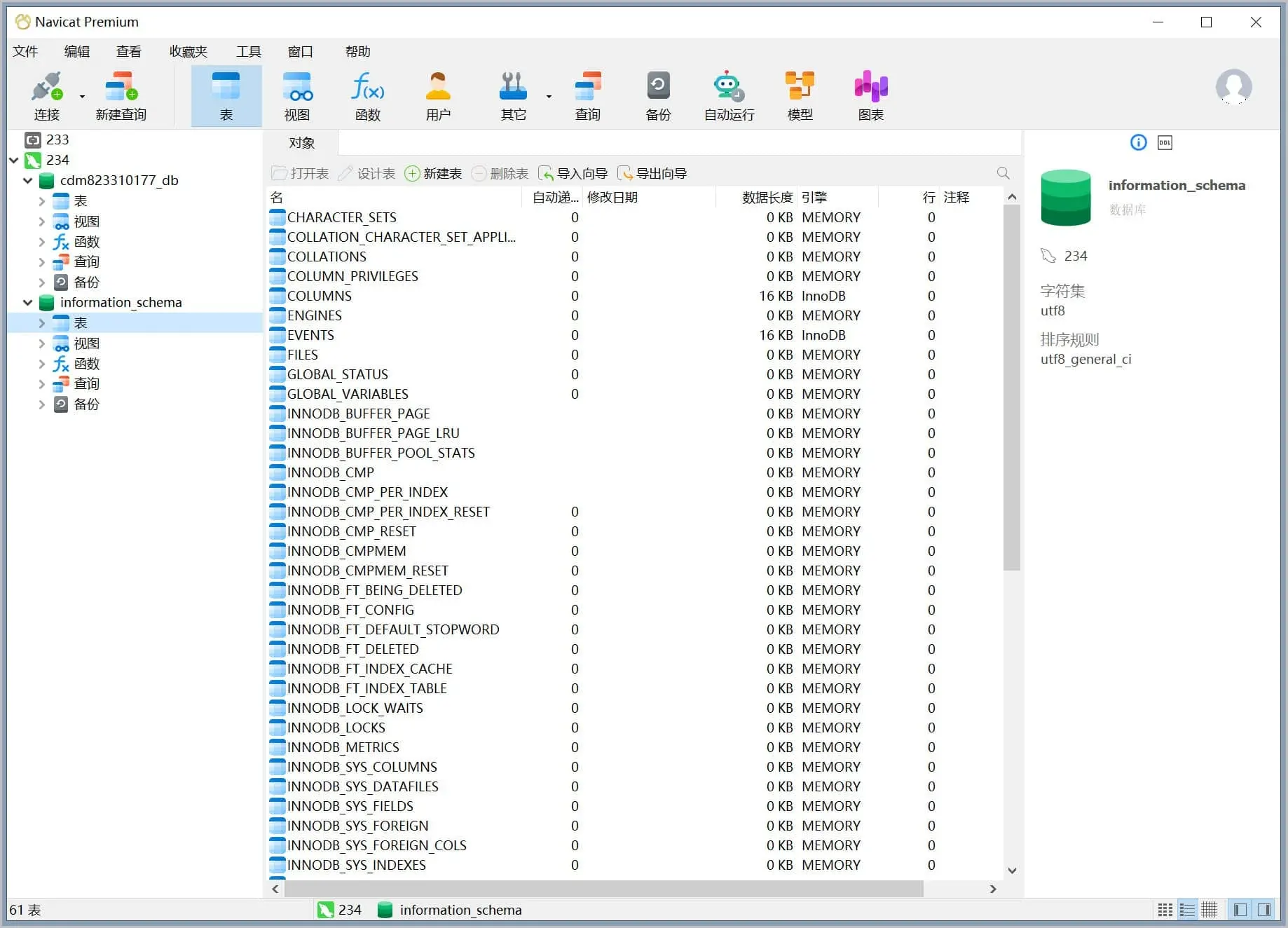Viewport: 1288px width, 928px height.
Task: Click the 视图 (View) toolbar icon
Action: [x=296, y=96]
